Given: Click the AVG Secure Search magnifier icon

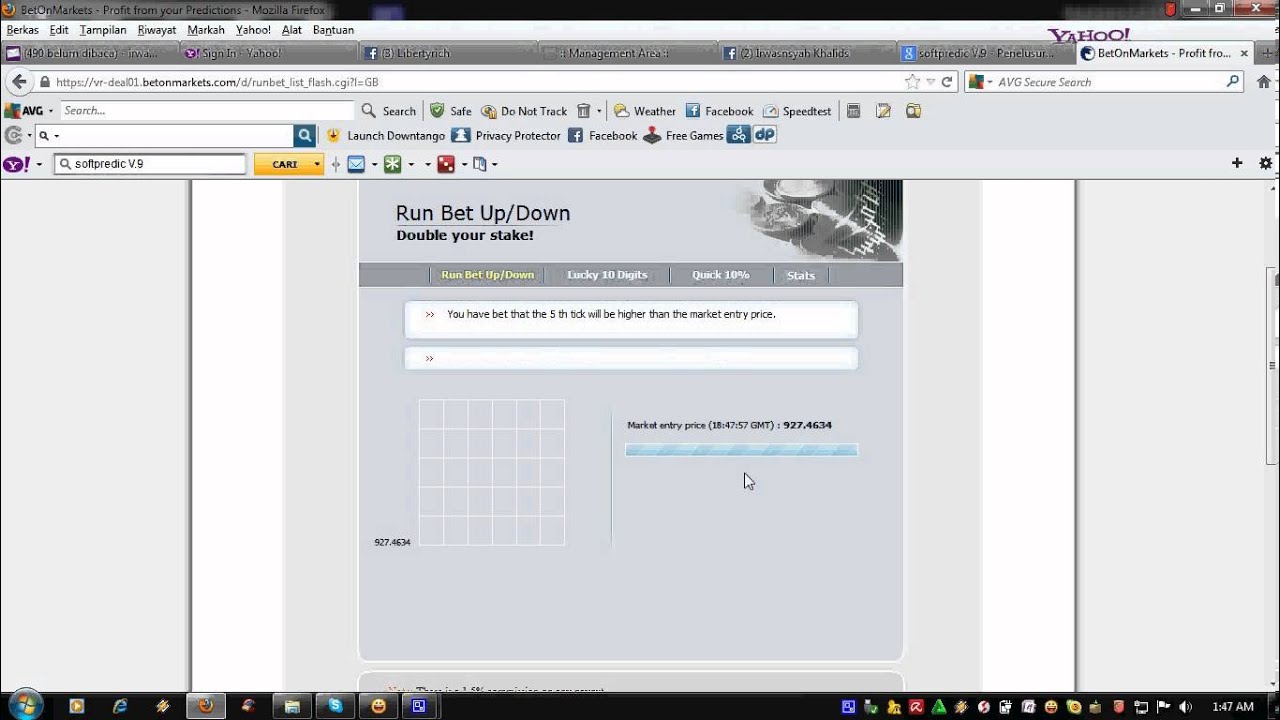Looking at the screenshot, I should tap(1232, 82).
